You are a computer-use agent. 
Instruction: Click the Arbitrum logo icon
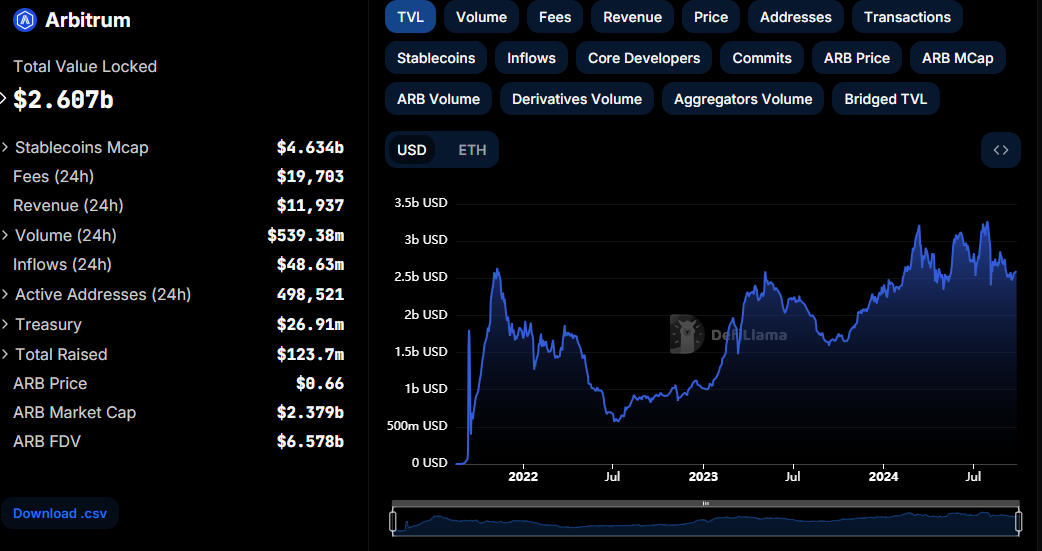pos(25,20)
